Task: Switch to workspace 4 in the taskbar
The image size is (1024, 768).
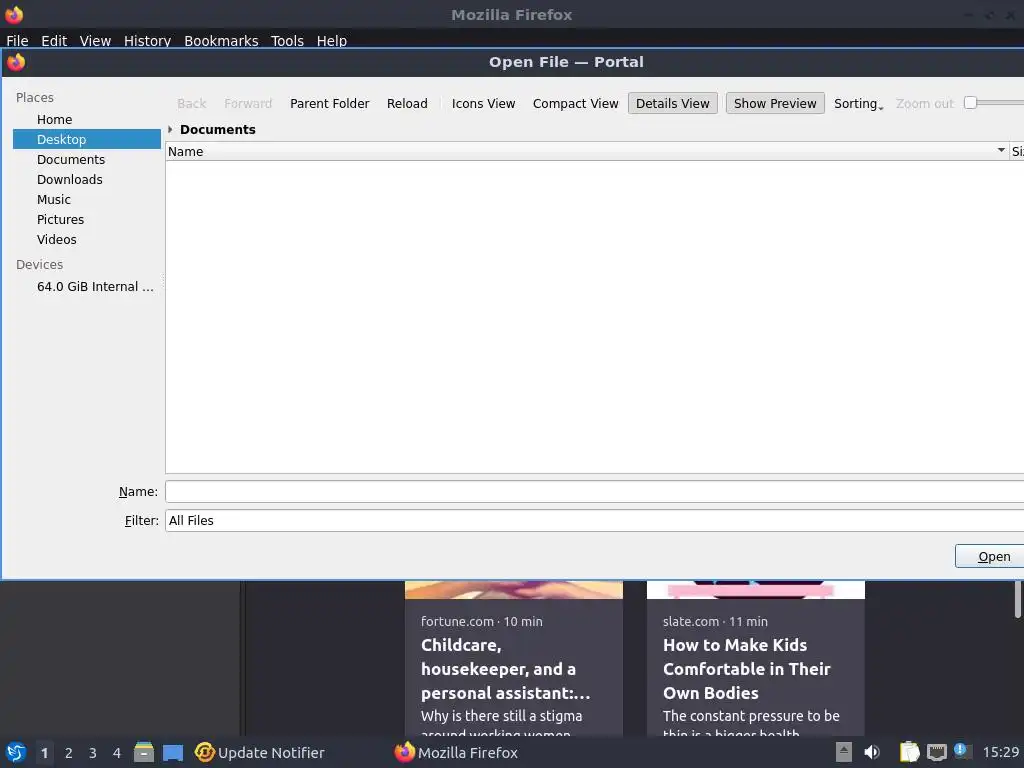Action: click(x=117, y=752)
